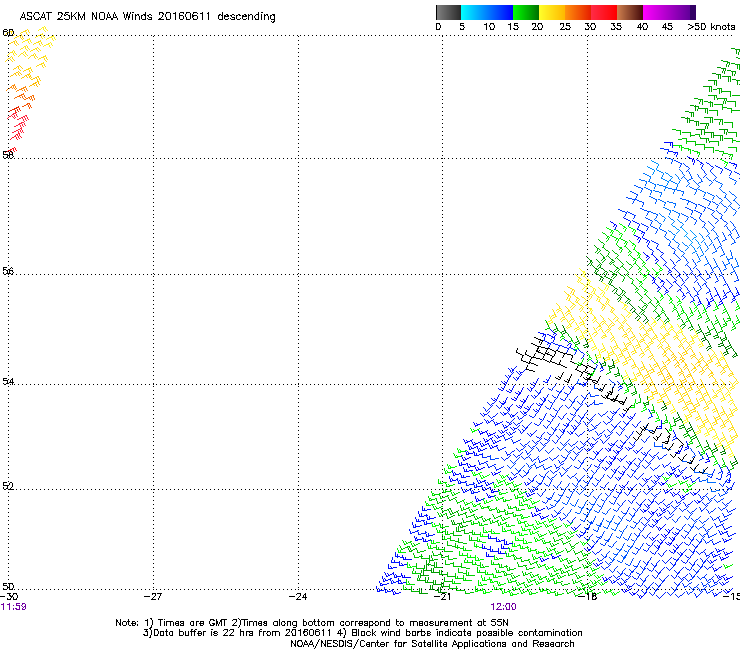Click the cyan 5-10 knots legend color

[474, 12]
